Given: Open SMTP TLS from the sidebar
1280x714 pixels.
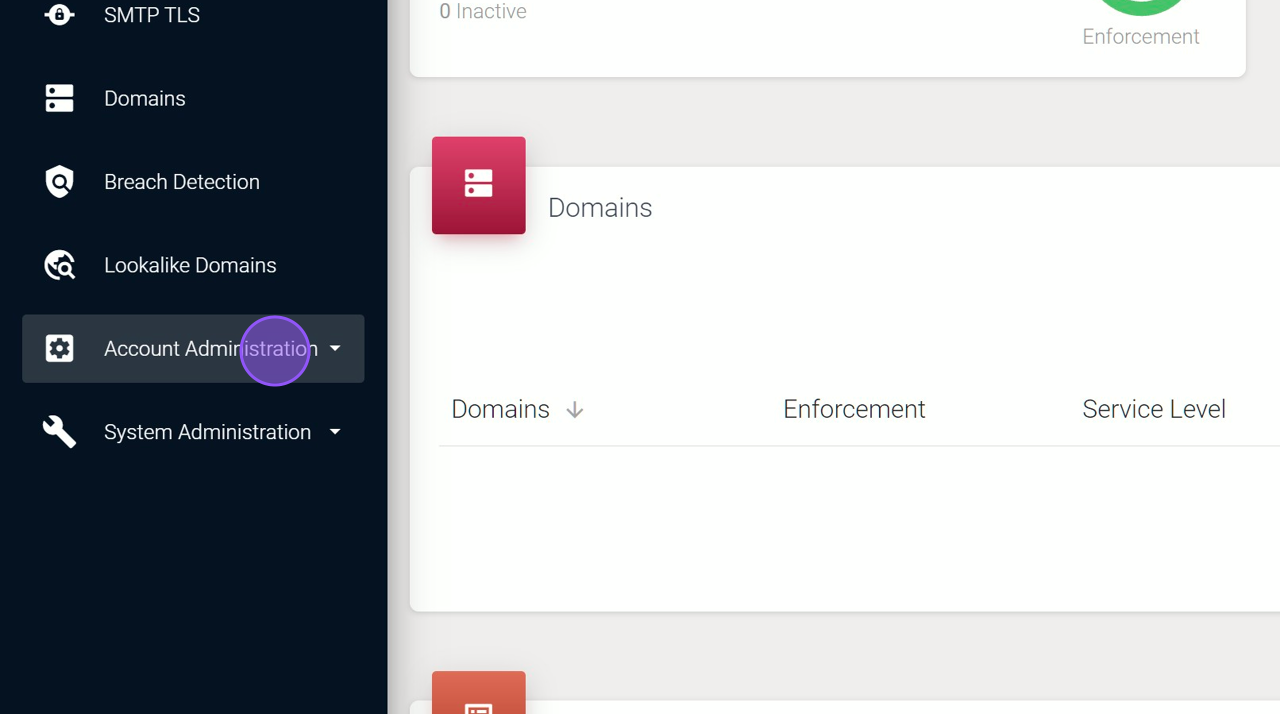Looking at the screenshot, I should 151,14.
